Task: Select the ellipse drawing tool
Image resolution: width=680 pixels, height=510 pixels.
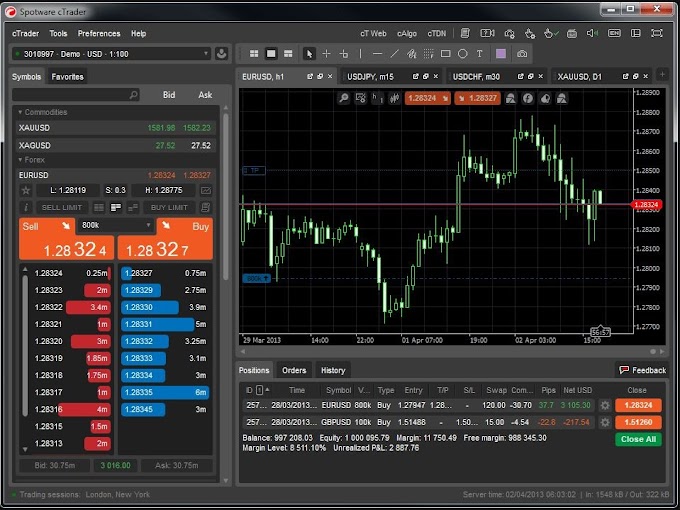Action: 463,54
